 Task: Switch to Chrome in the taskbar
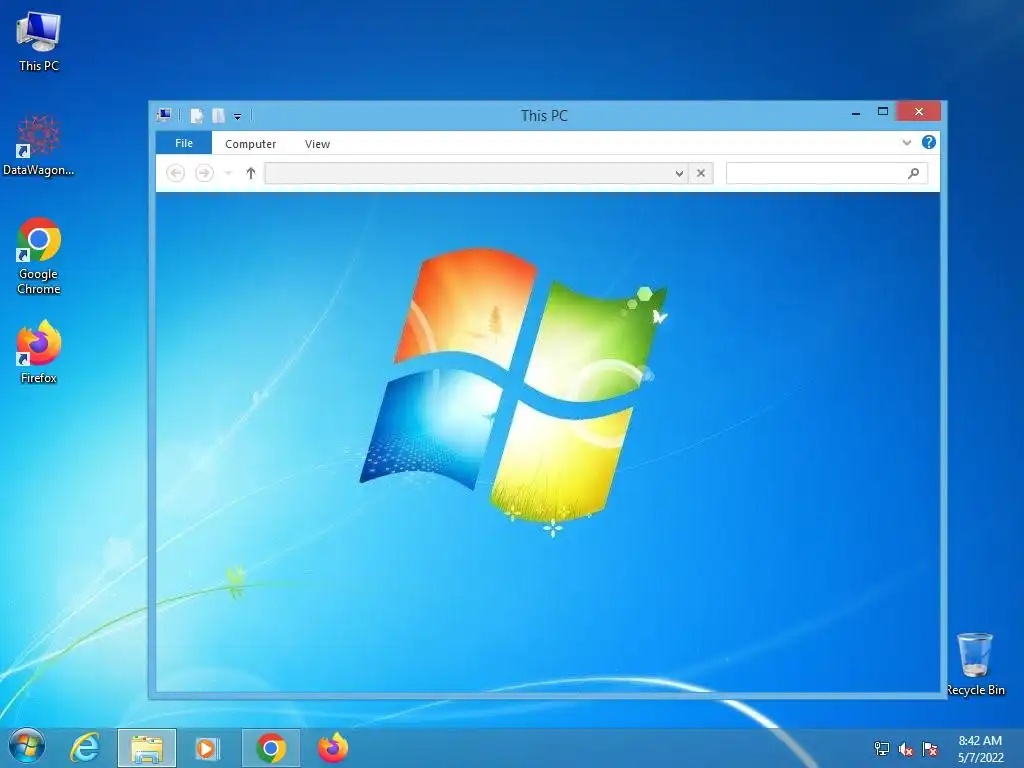pos(271,748)
